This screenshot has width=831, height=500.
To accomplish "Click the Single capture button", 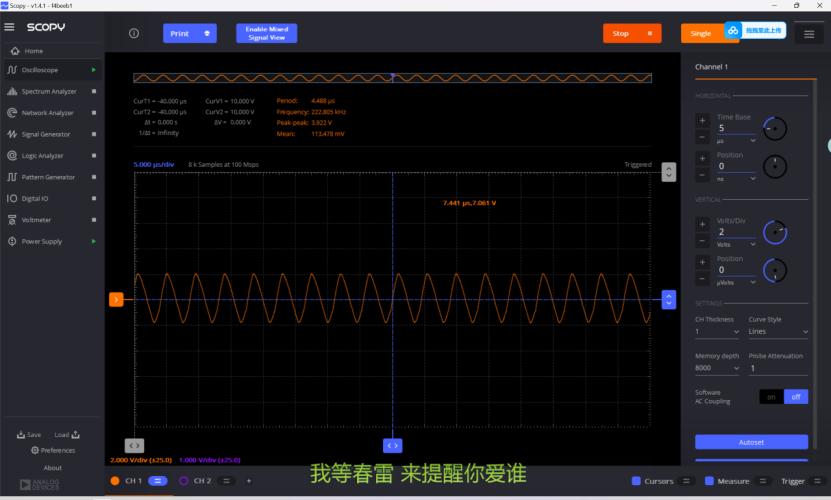I will pos(702,33).
